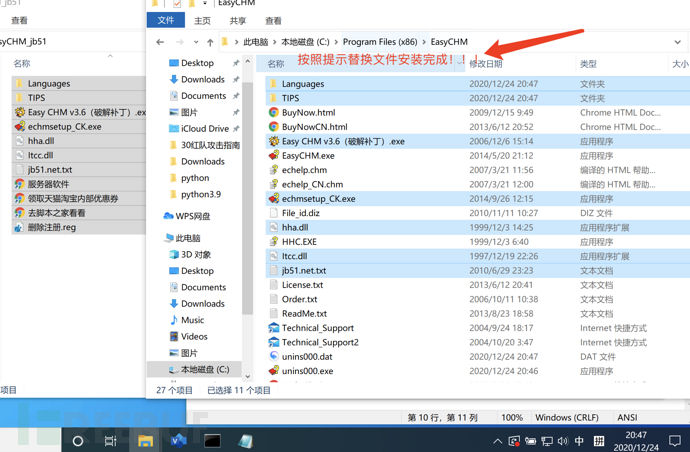The height and width of the screenshot is (452, 690).
Task: Switch to the 主页 ribbon tab
Action: tap(202, 21)
